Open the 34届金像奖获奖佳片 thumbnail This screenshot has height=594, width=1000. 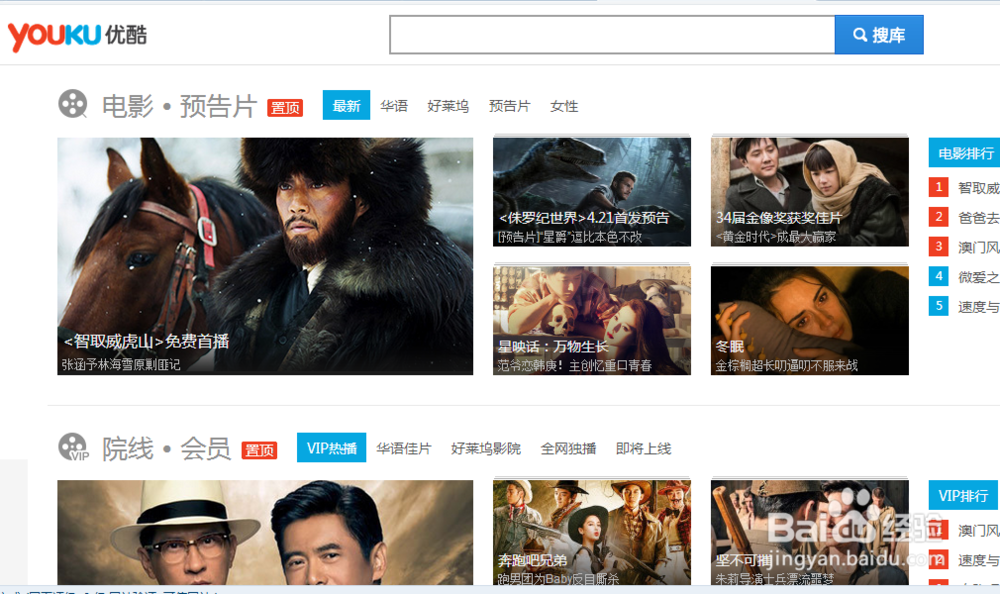click(x=810, y=191)
